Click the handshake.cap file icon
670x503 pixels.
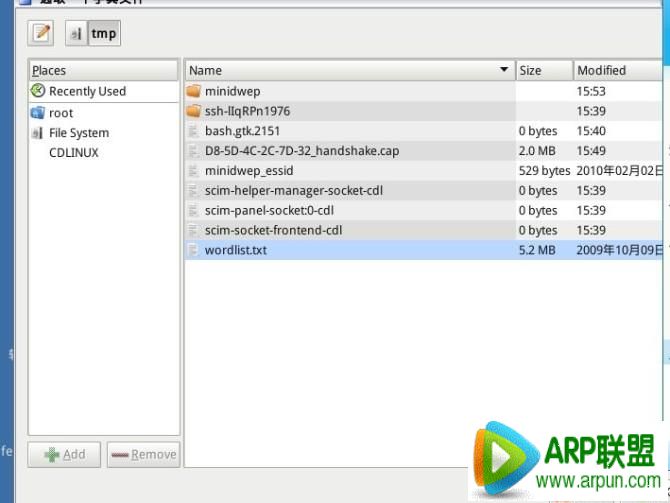click(193, 150)
